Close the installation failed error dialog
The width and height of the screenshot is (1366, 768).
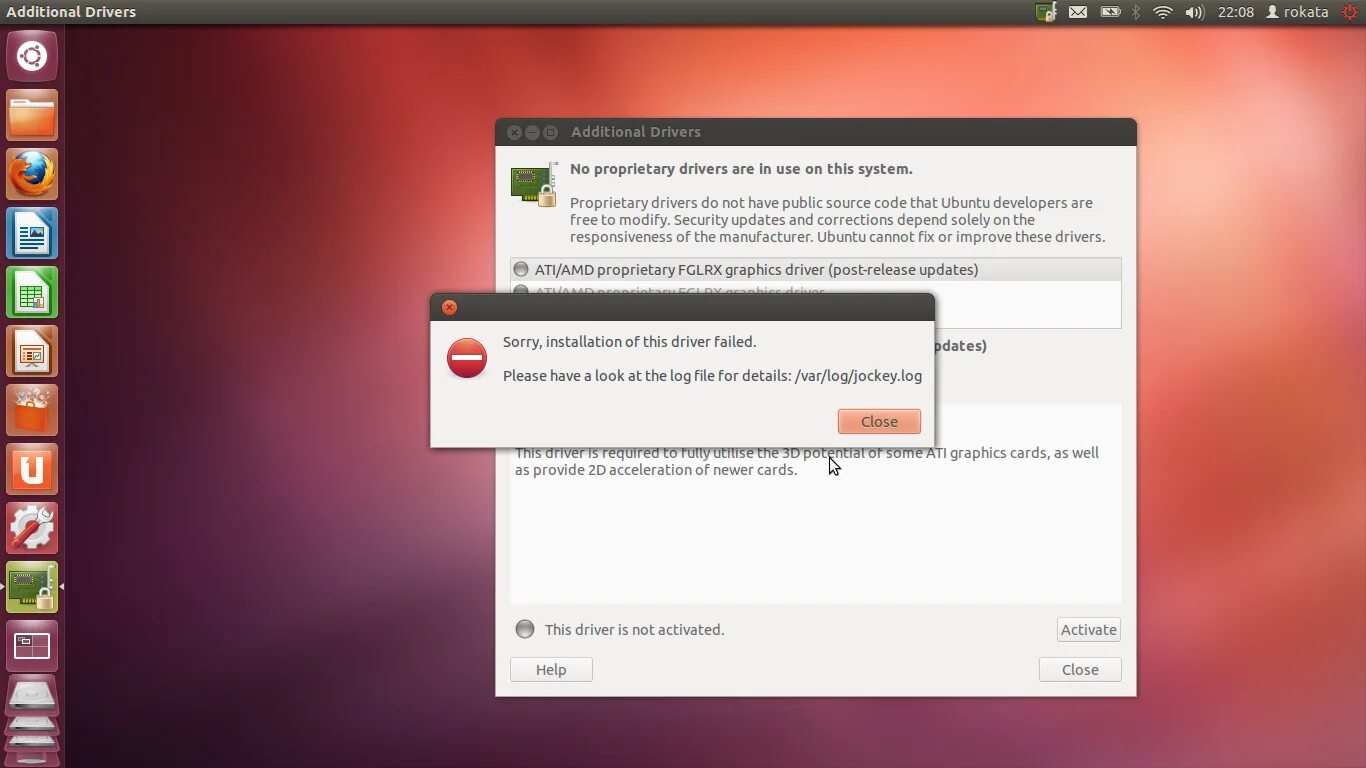879,421
